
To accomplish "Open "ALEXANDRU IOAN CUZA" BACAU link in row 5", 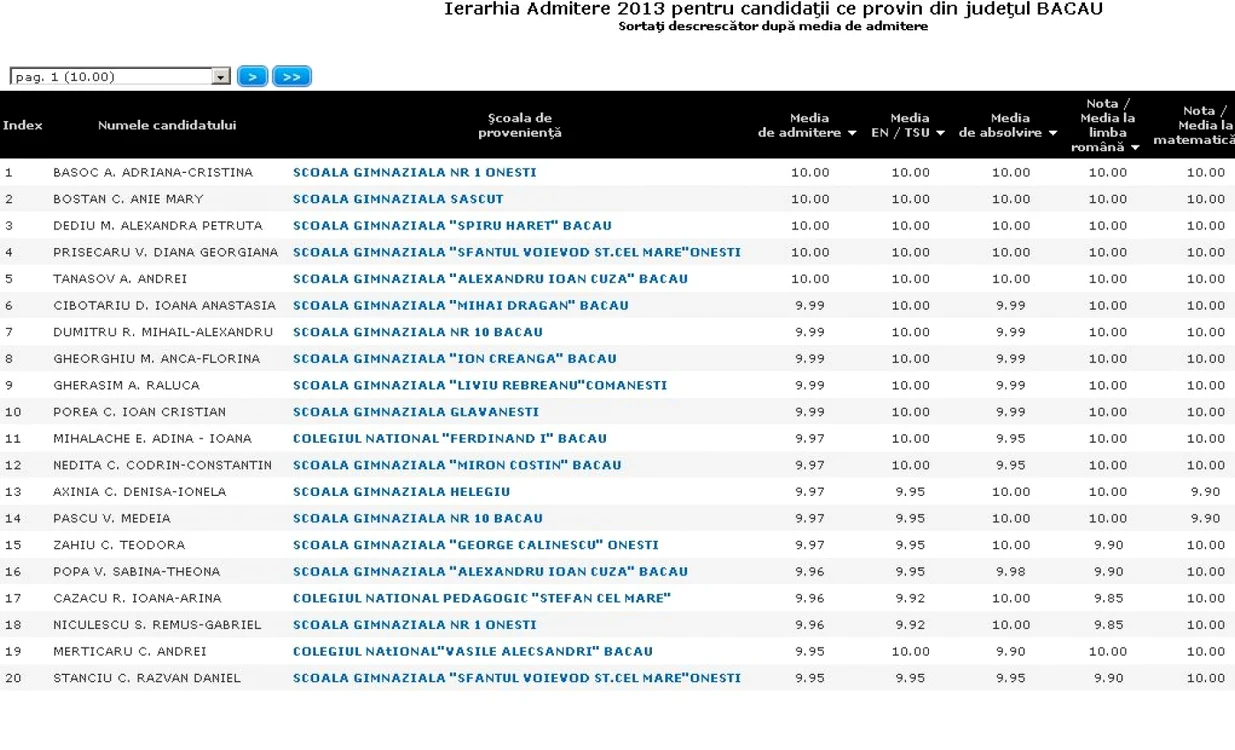I will pos(490,279).
